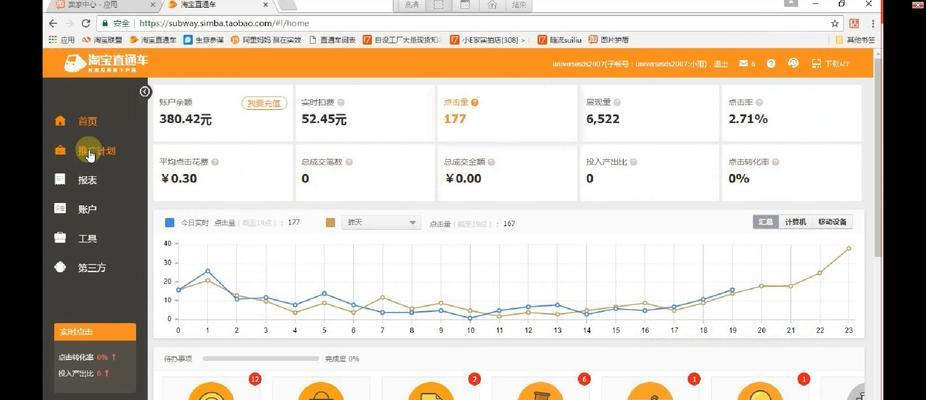This screenshot has height=400, width=926.
Task: Open the to-do card with badge 2
Action: point(431,388)
